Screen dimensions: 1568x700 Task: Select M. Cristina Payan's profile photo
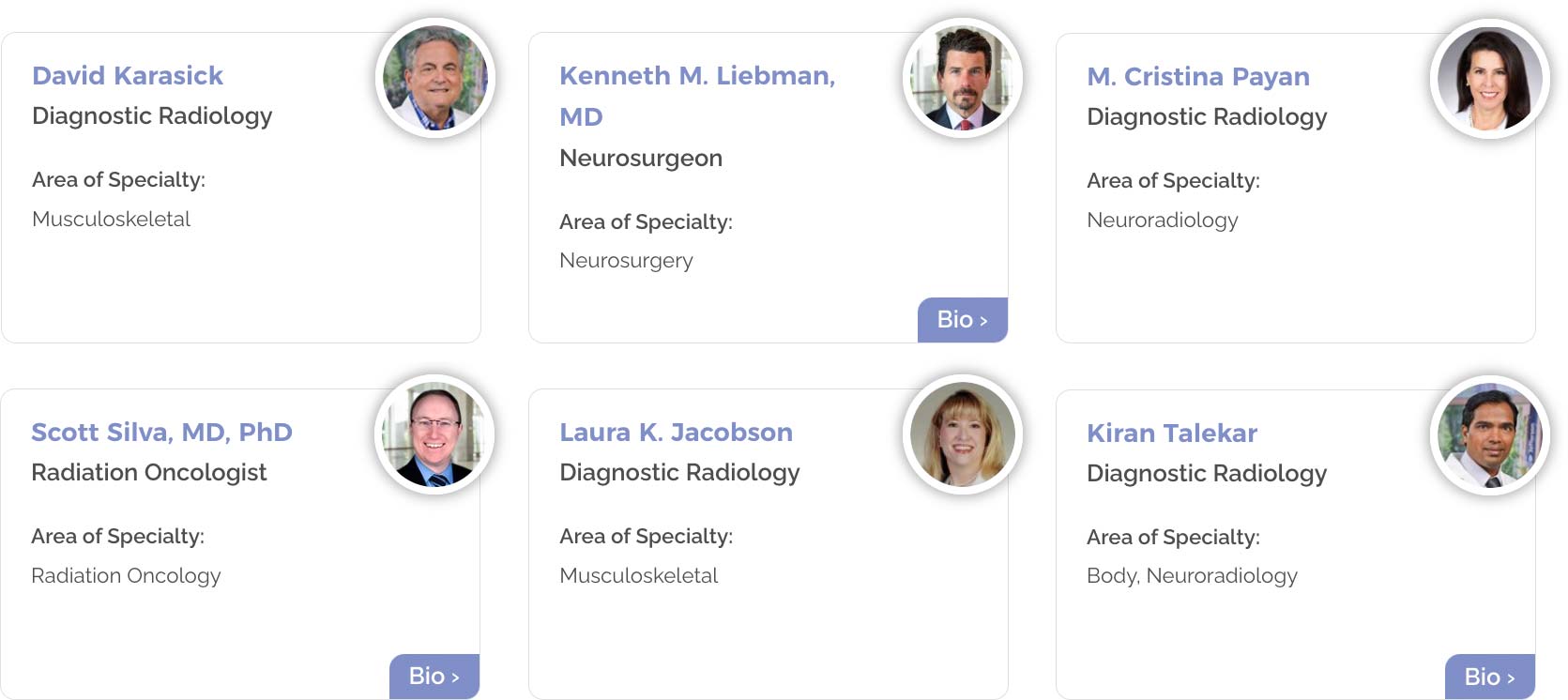pyautogui.click(x=1490, y=79)
